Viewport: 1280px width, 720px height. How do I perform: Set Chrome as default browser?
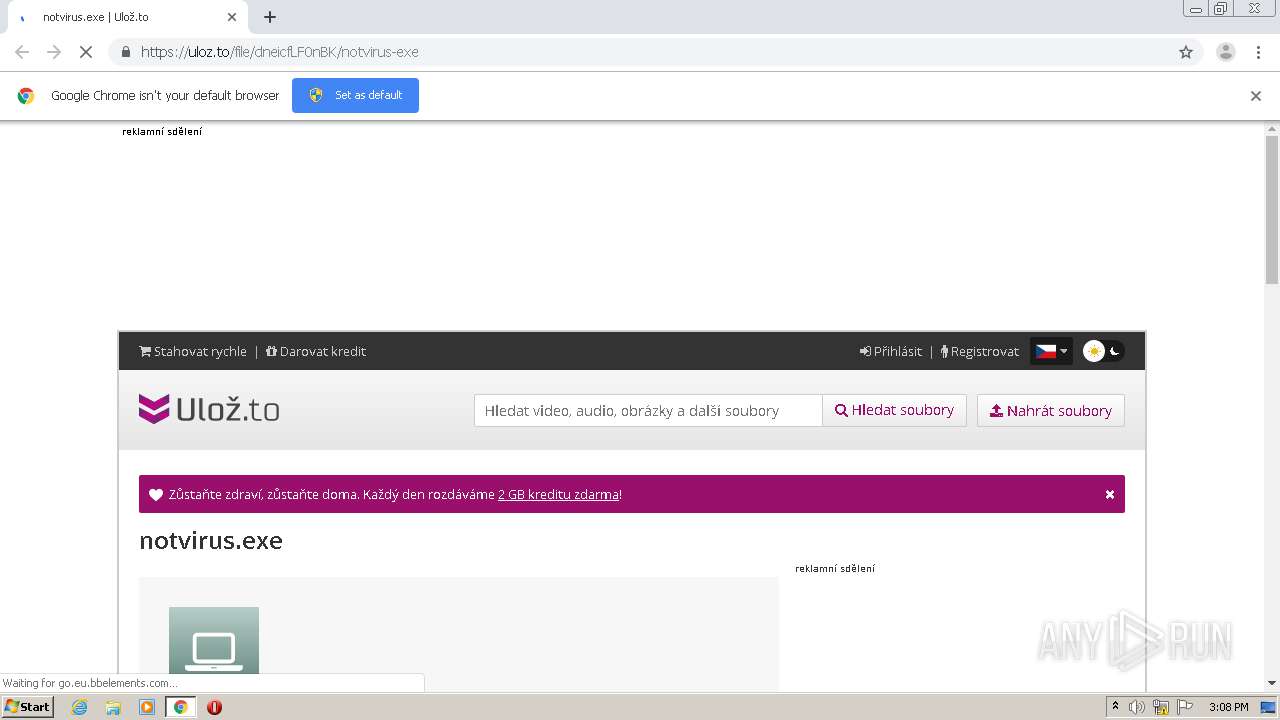355,95
